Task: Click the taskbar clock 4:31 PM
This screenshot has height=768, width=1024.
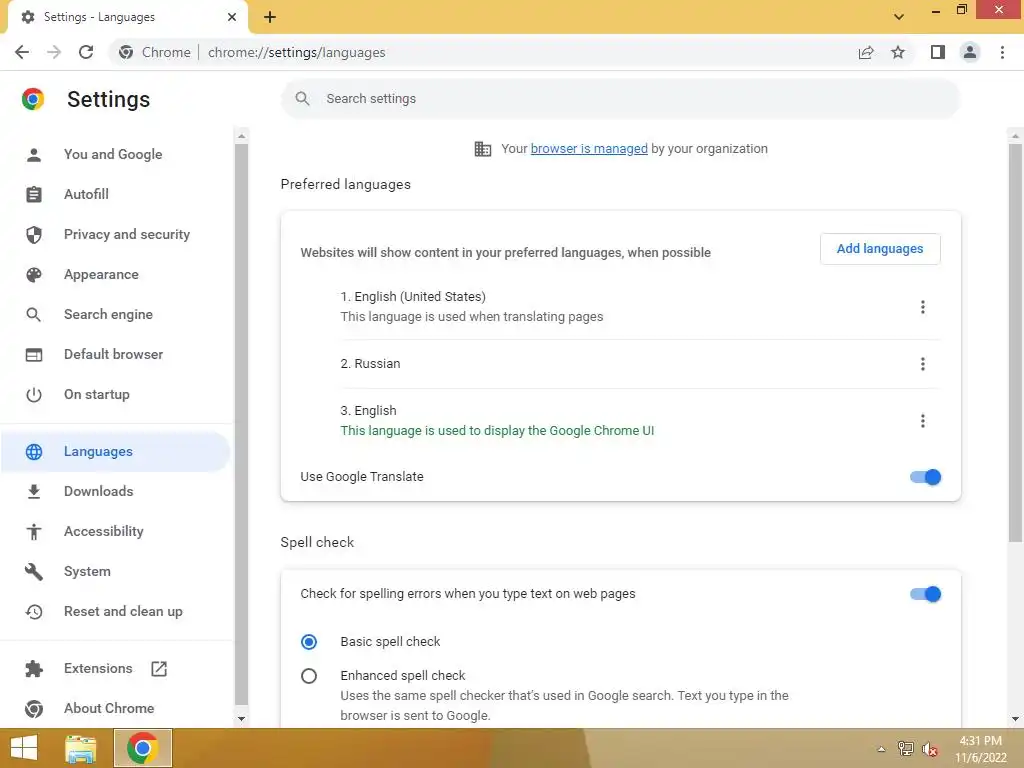Action: [980, 741]
